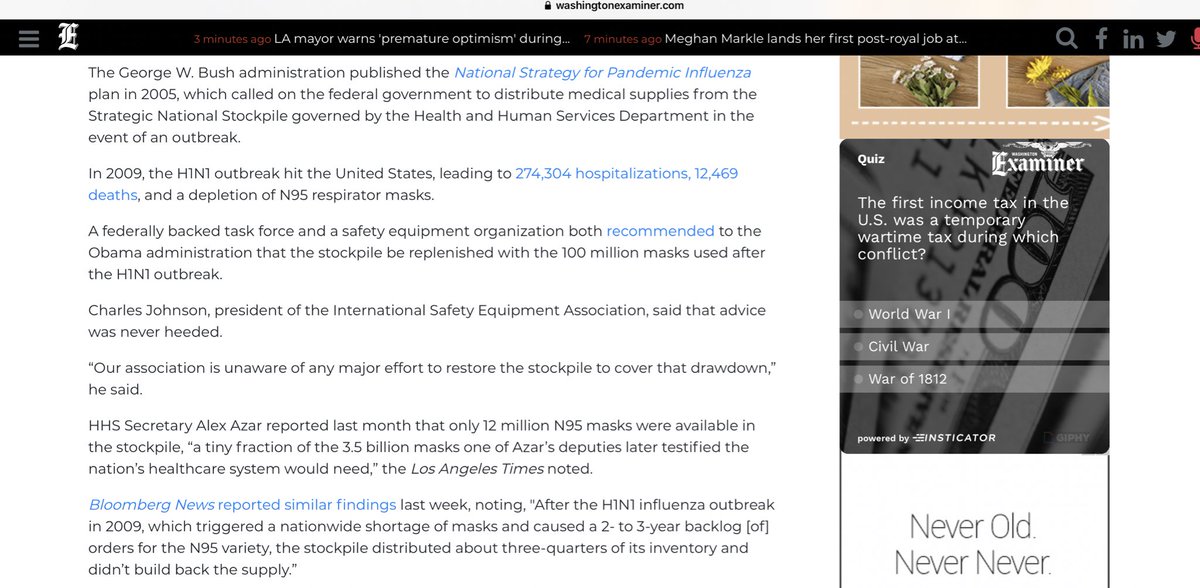Visit Washington Examiner's Facebook page icon
Screen dimensions: 1200x588
[x=1101, y=39]
